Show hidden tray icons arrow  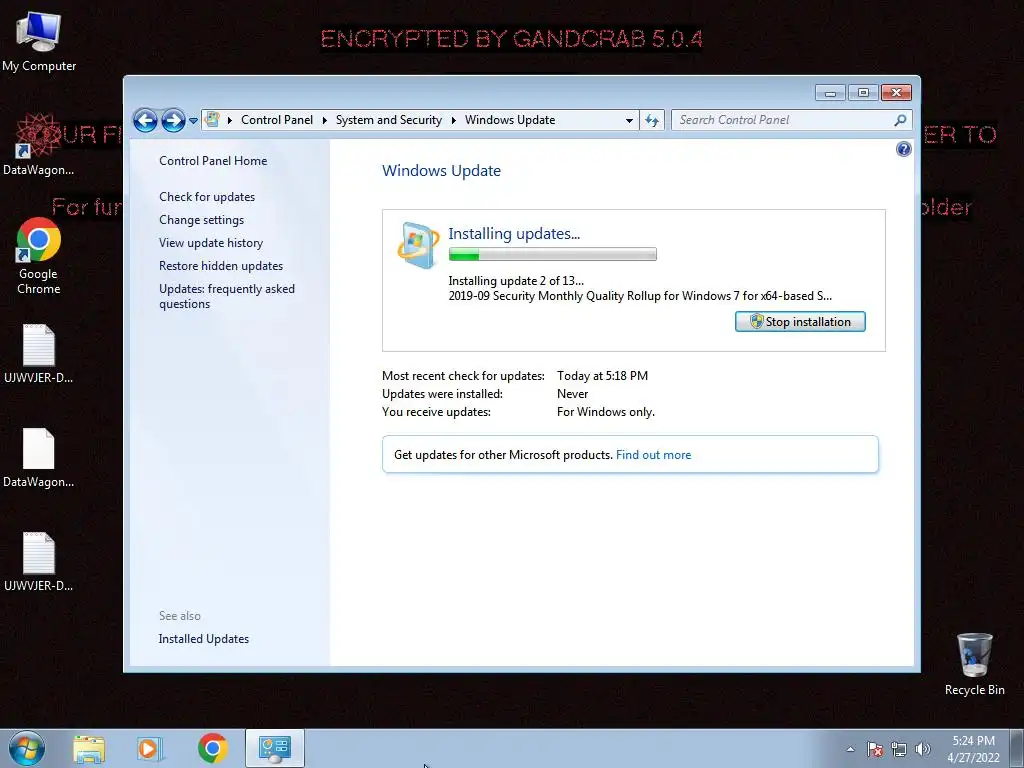(x=850, y=749)
